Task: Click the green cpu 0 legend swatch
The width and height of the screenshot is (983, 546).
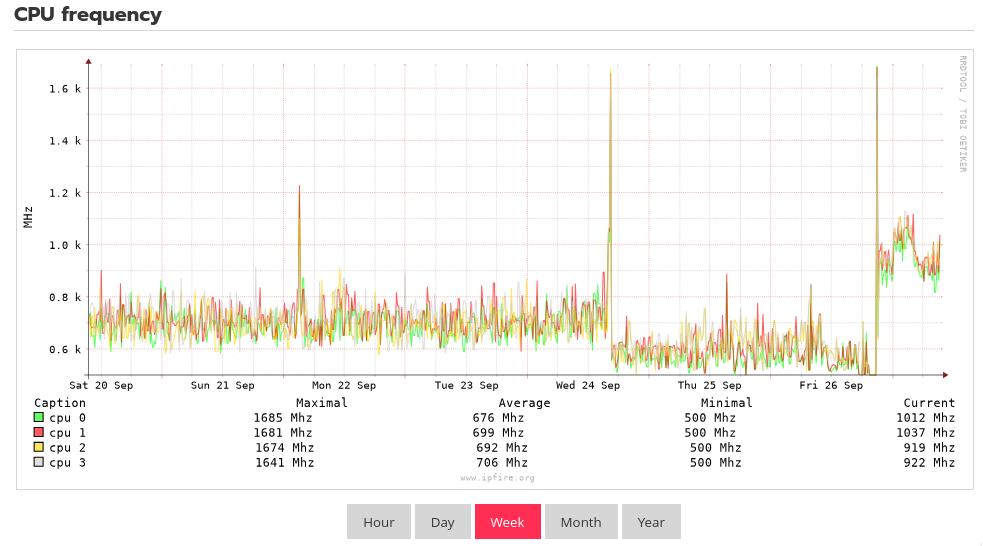Action: 39,418
